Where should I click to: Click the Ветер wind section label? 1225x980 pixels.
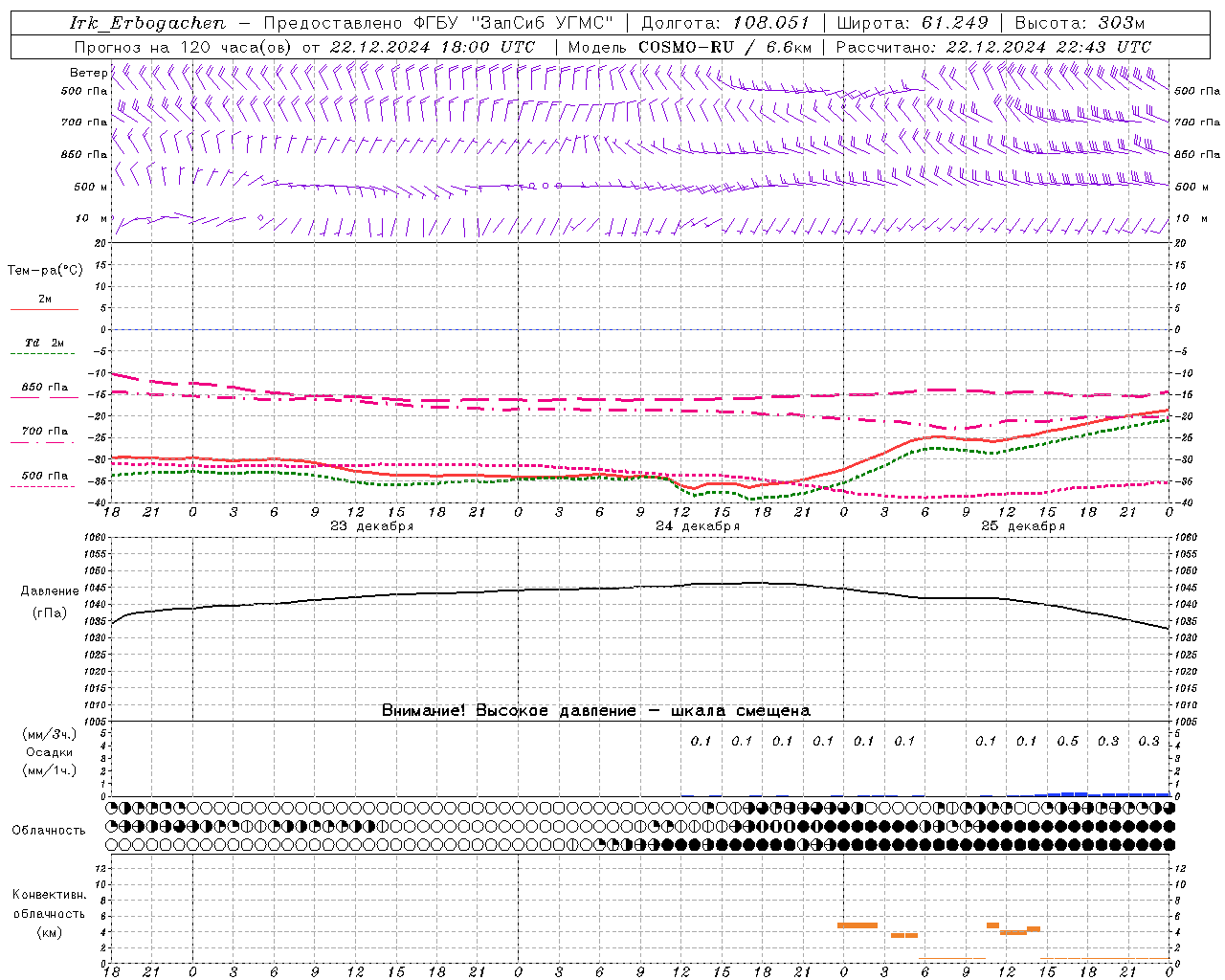pos(88,73)
